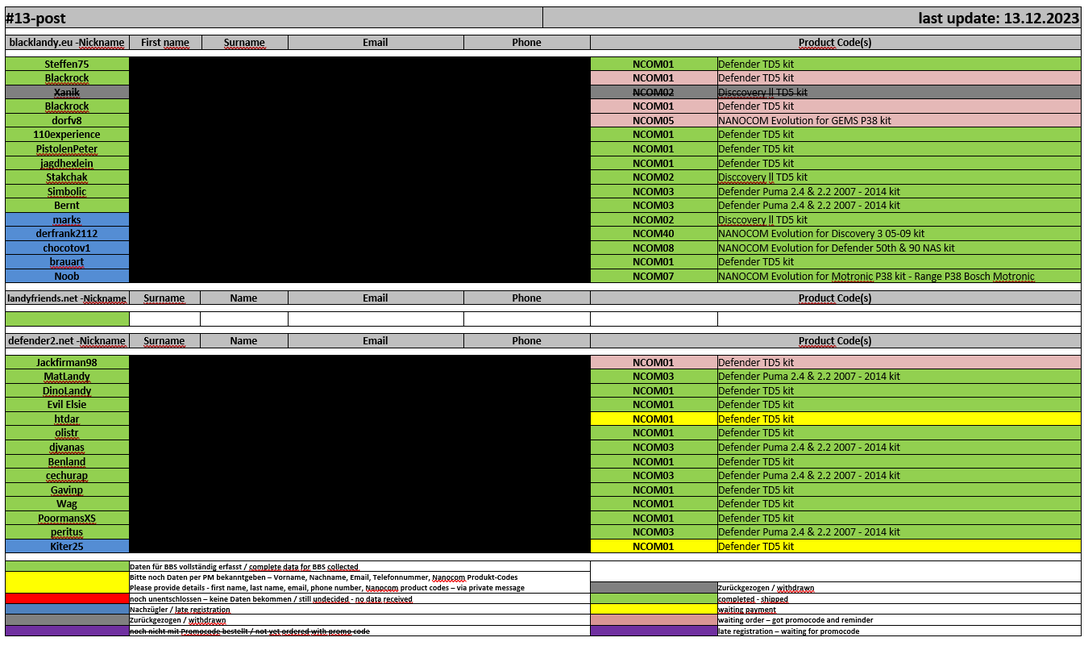Select the PoormansXS nickname cell
The width and height of the screenshot is (1084, 650).
point(67,518)
